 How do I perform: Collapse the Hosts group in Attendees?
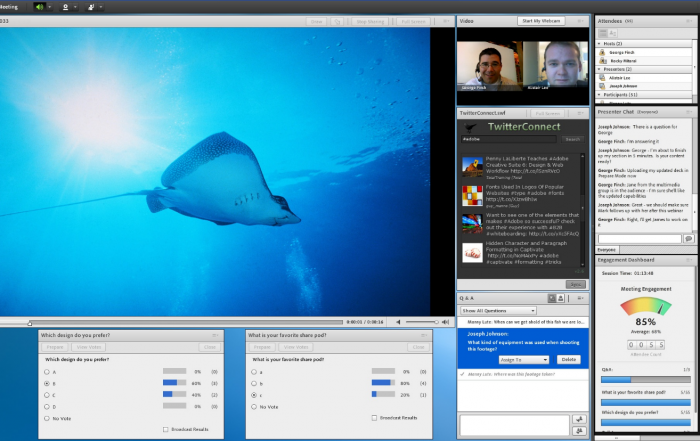tap(601, 44)
